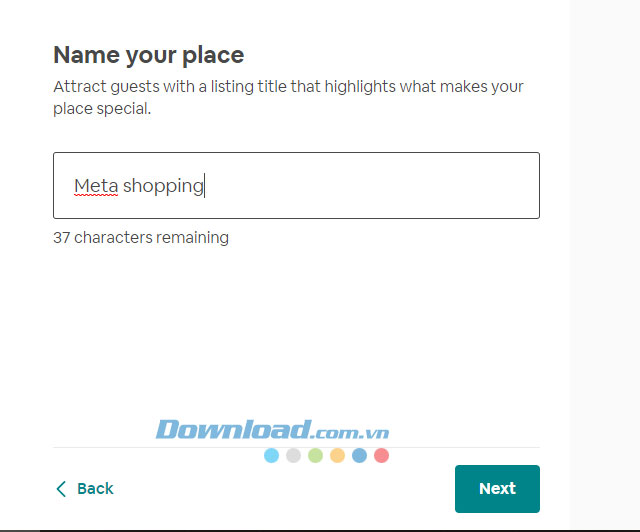Image resolution: width=640 pixels, height=532 pixels.
Task: Focus the listing title input field
Action: point(296,186)
